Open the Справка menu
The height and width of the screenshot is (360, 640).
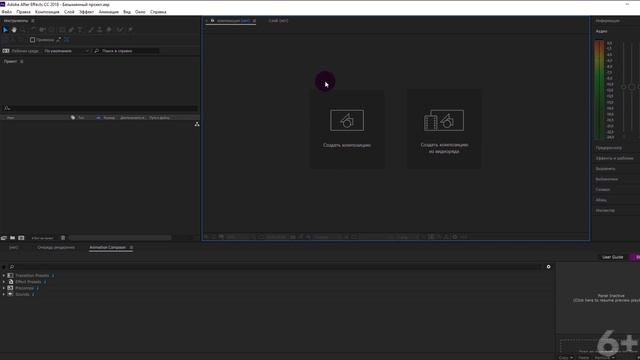coord(158,12)
